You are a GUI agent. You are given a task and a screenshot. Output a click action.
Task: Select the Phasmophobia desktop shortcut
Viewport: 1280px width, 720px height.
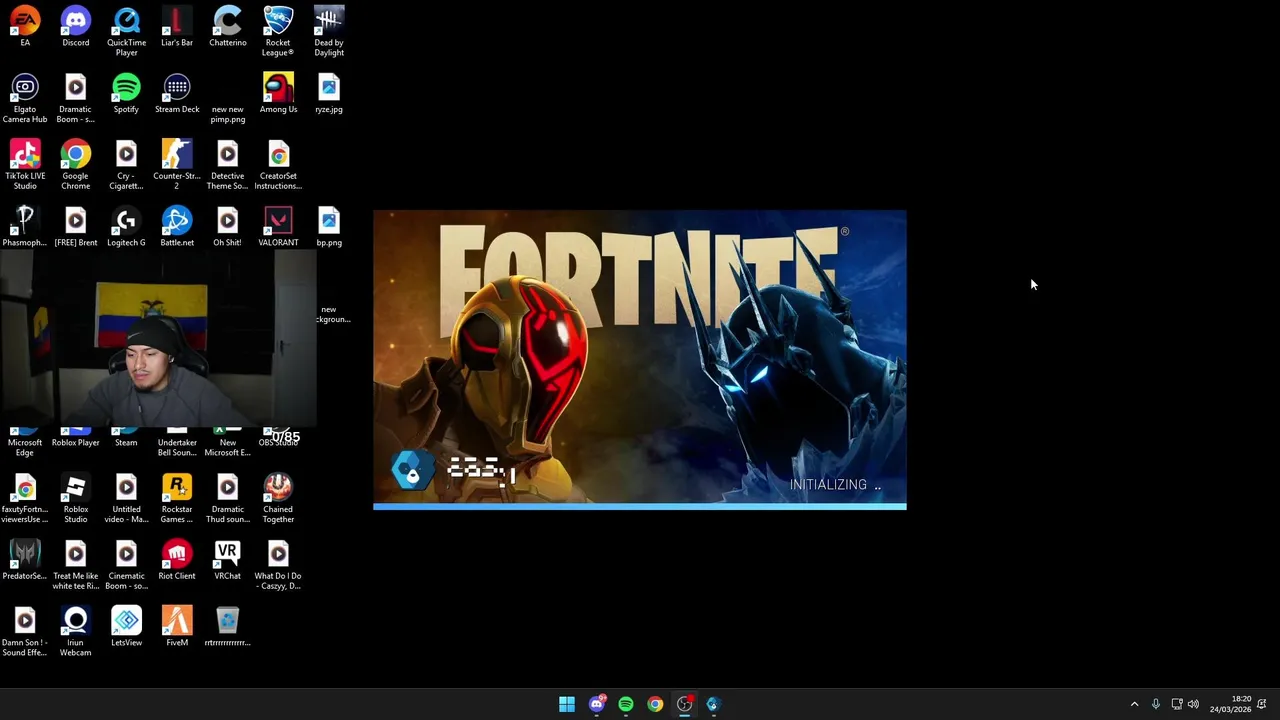pos(25,227)
